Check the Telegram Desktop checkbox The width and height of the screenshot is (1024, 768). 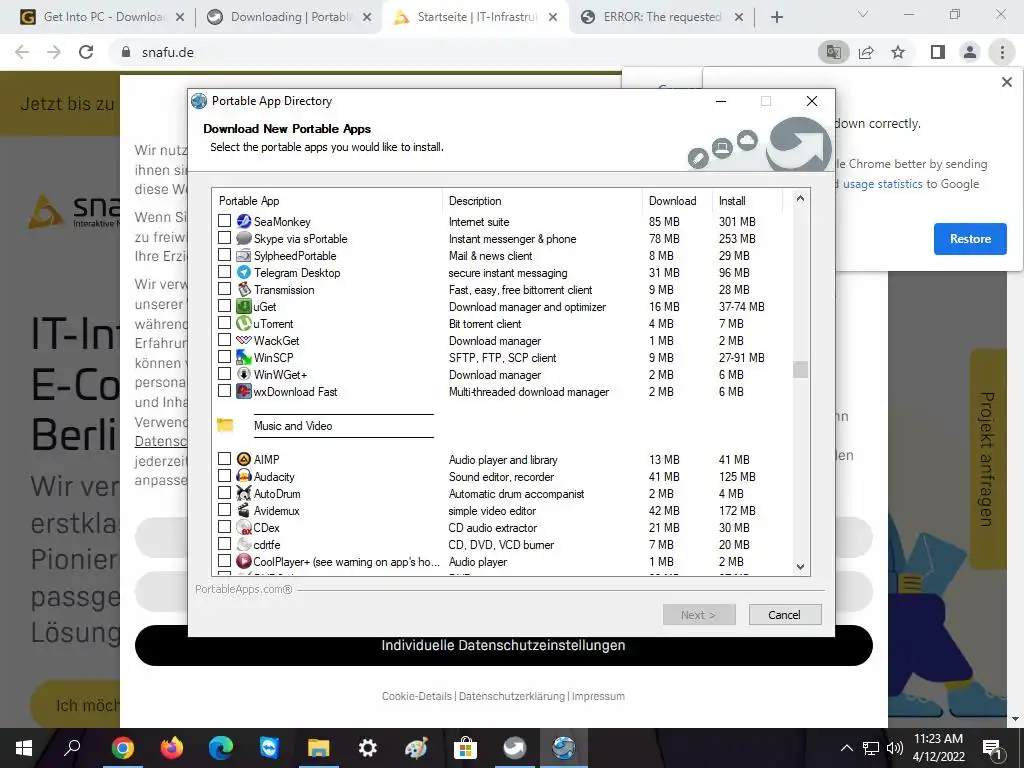(224, 272)
